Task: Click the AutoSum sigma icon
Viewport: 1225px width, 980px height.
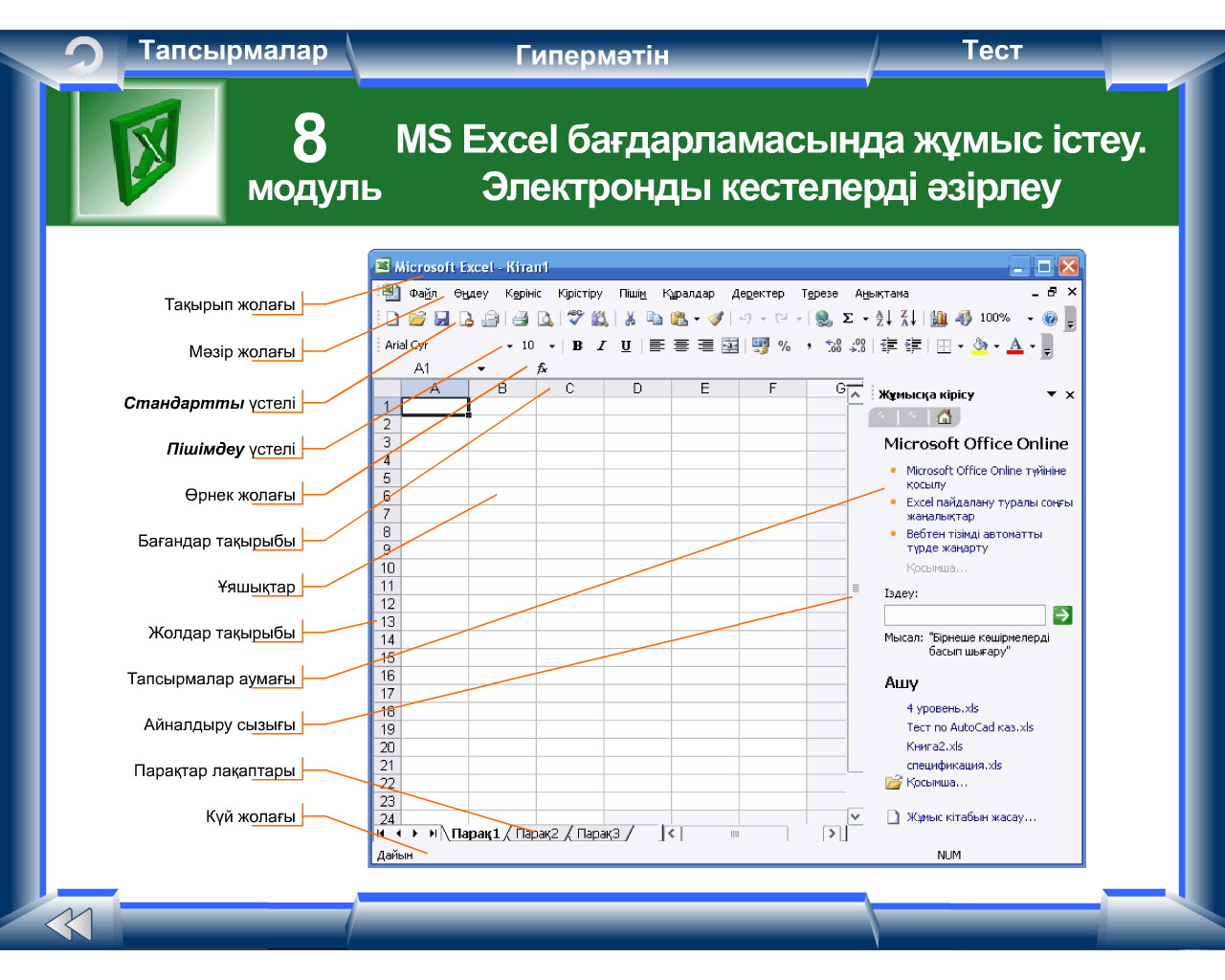Action: coord(848,319)
